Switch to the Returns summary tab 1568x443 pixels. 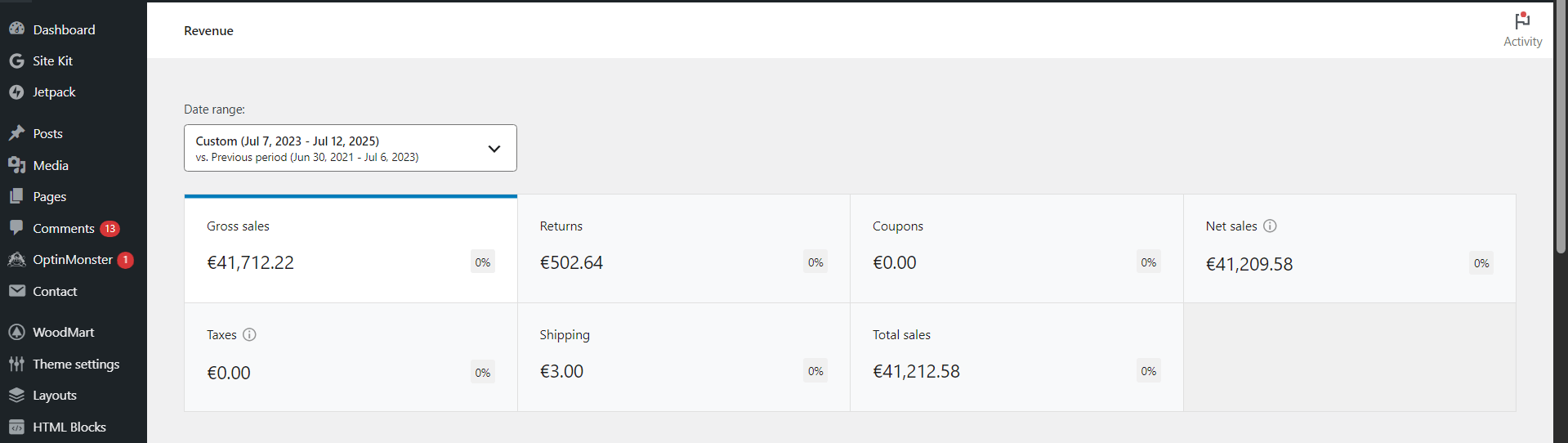(683, 248)
